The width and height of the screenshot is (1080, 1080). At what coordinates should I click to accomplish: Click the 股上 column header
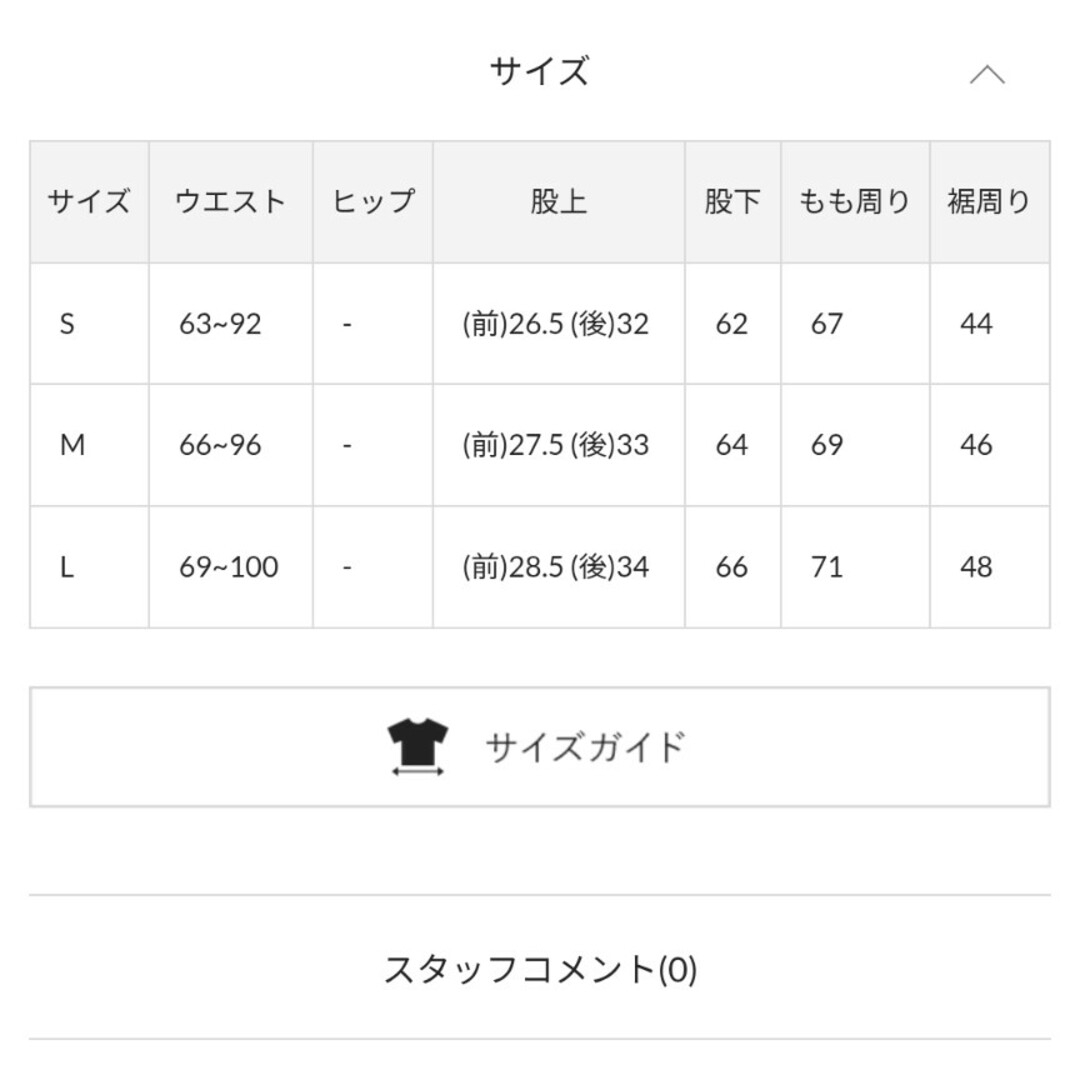pyautogui.click(x=559, y=202)
